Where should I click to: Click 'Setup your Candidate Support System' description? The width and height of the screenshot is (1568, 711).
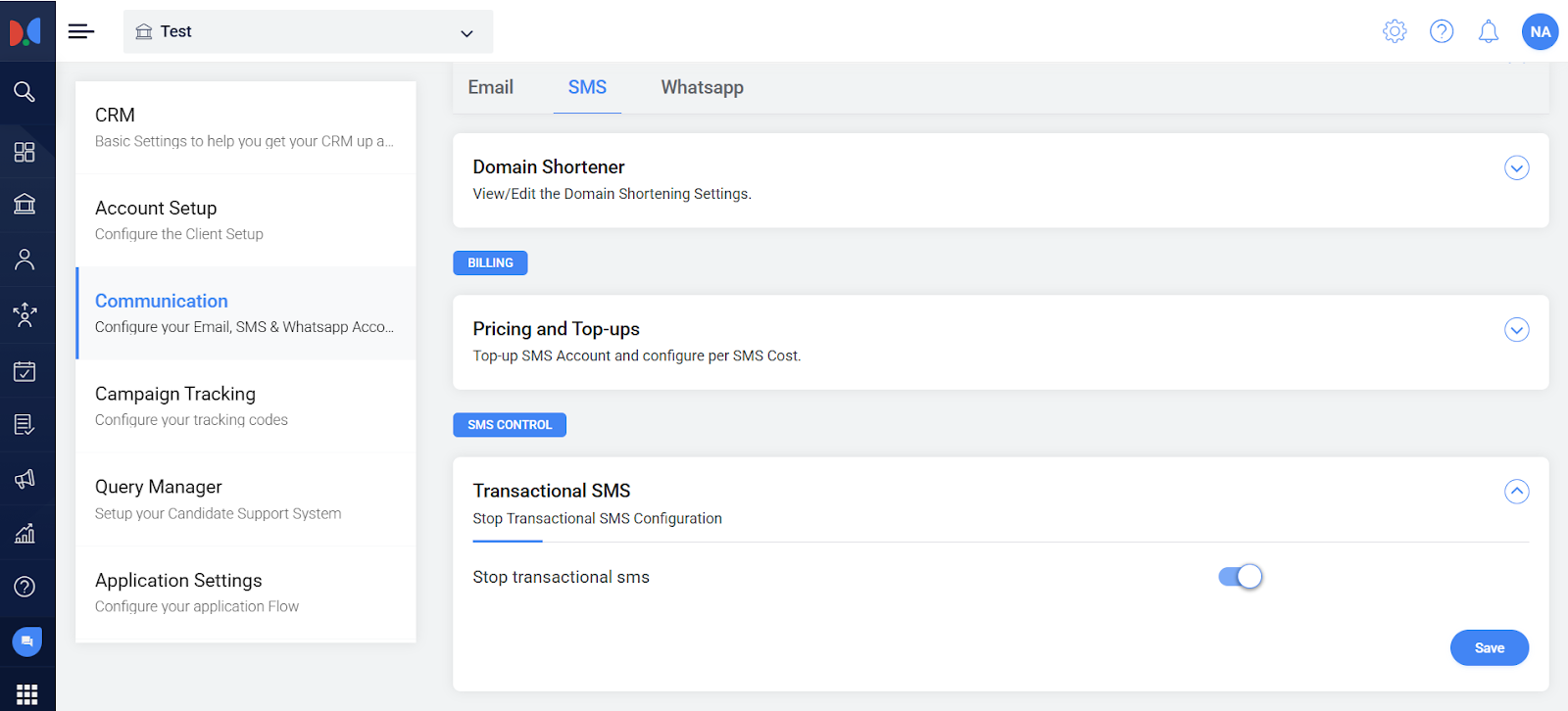coord(218,513)
